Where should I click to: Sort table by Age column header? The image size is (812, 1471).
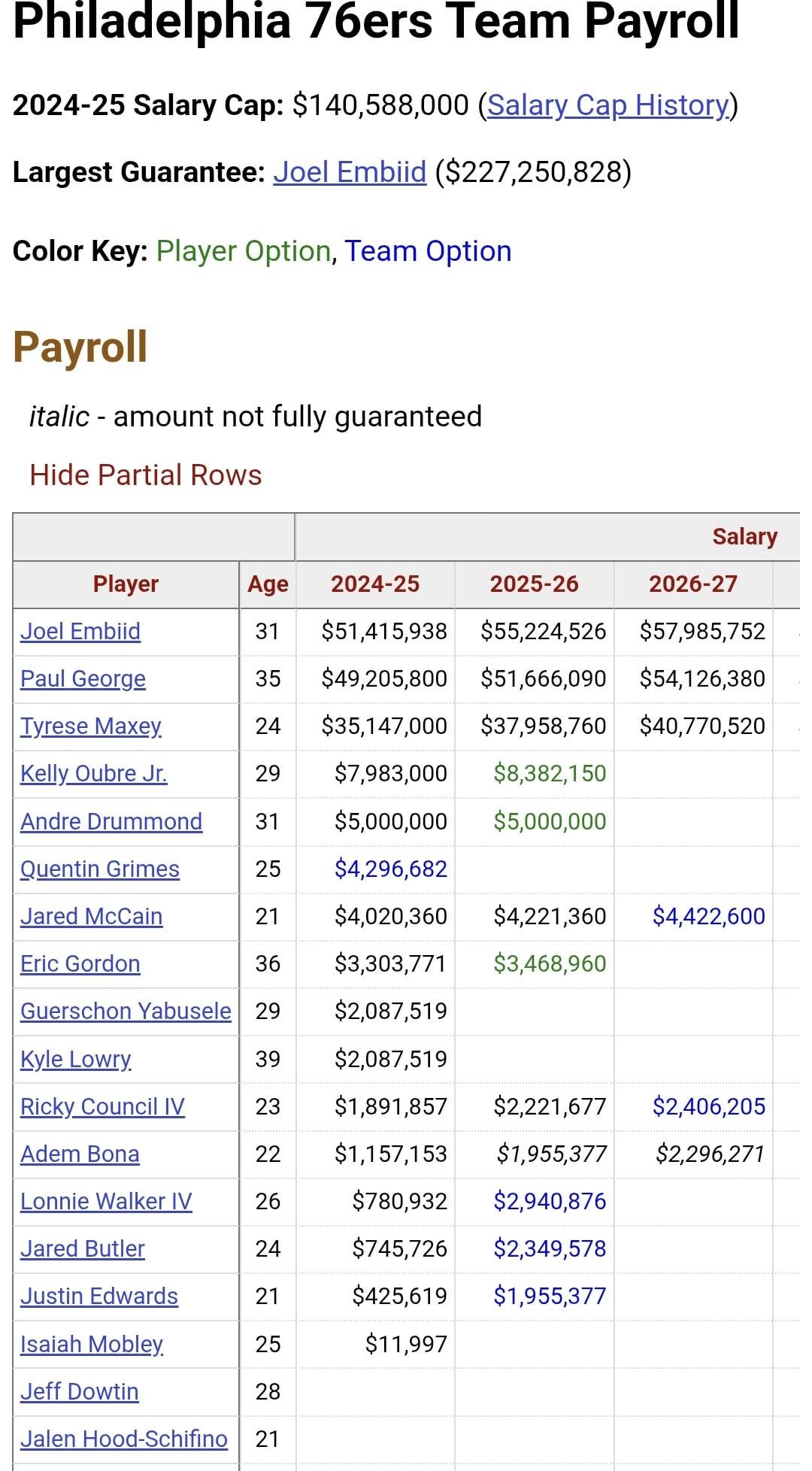[x=268, y=584]
